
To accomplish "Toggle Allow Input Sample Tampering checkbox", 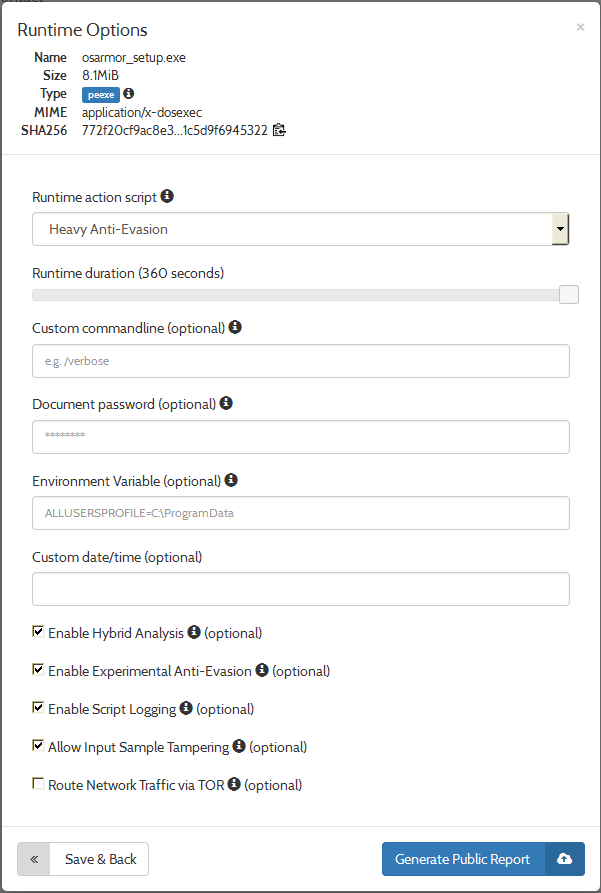I will [x=39, y=746].
